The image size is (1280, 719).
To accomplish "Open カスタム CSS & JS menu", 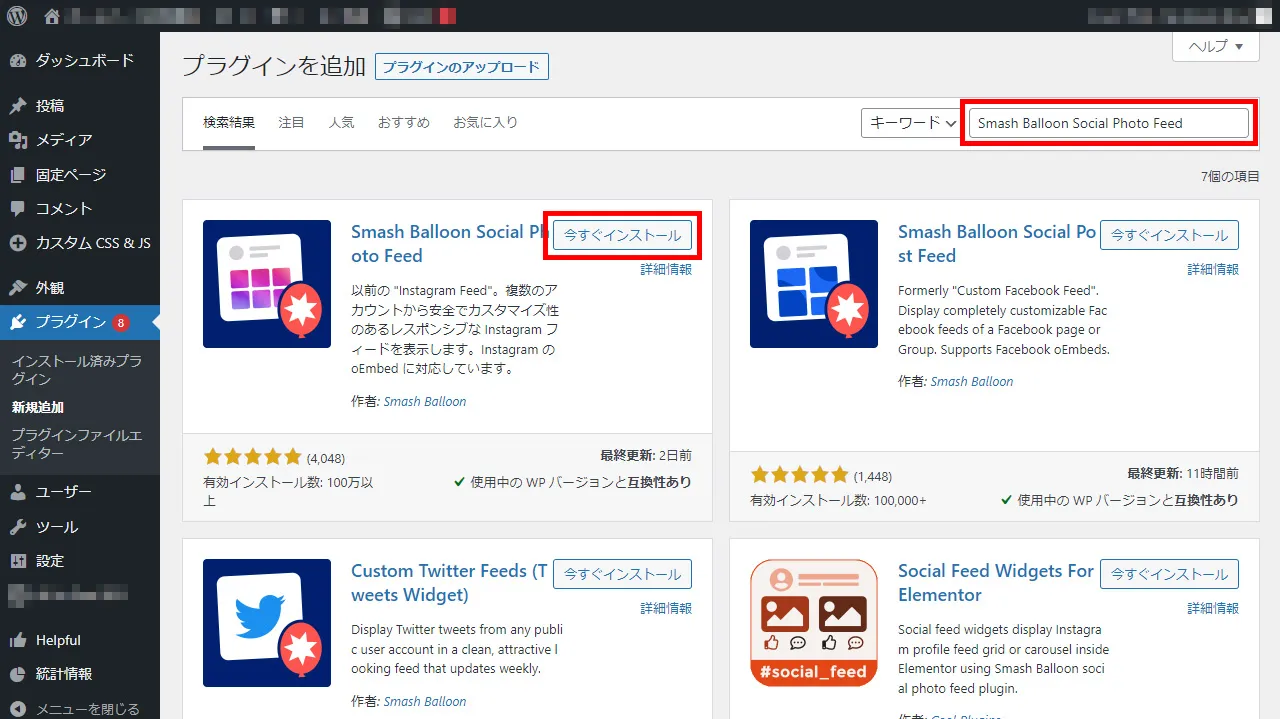I will [93, 243].
